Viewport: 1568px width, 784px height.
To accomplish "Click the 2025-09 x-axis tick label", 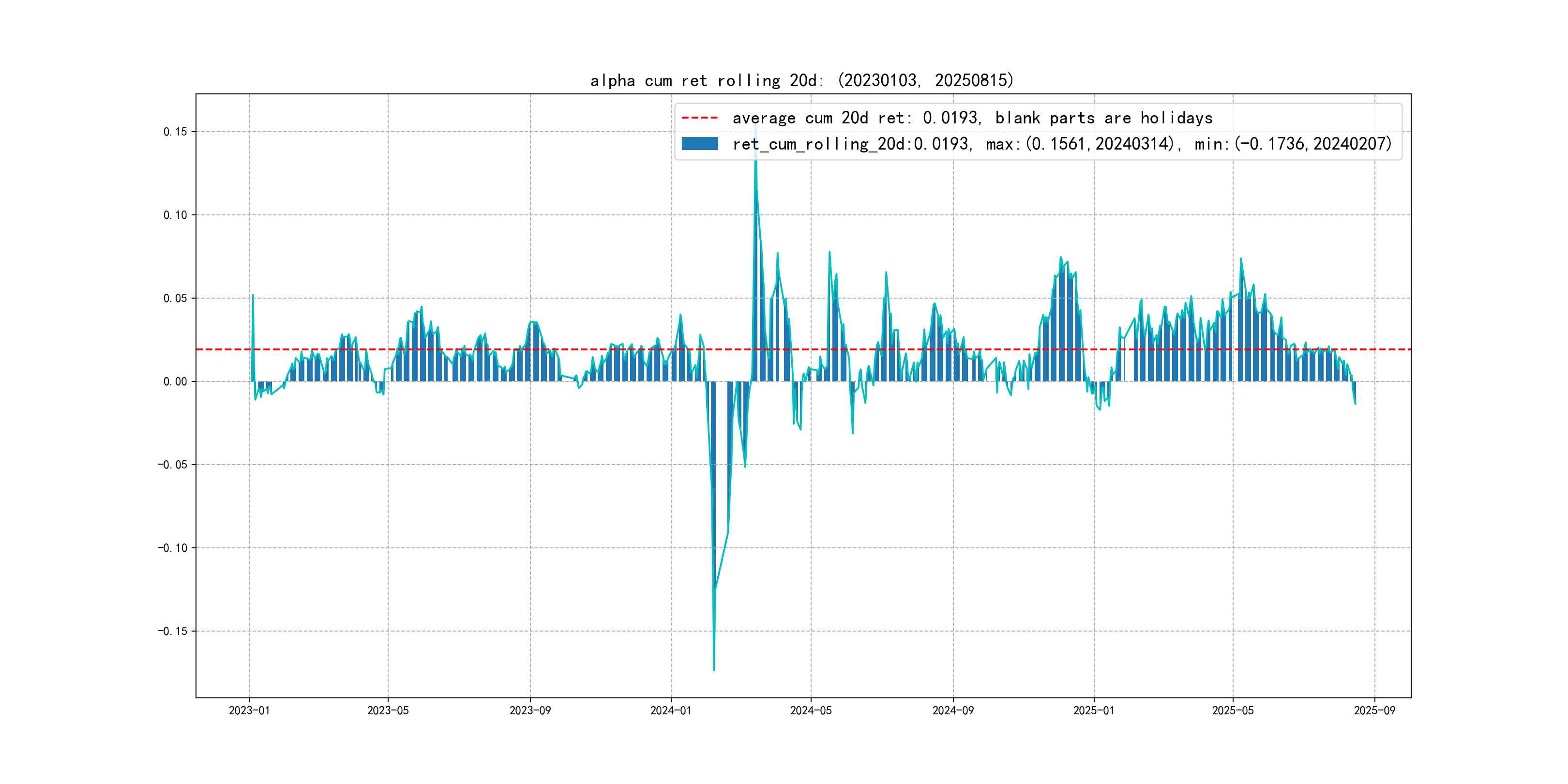I will [x=1374, y=710].
